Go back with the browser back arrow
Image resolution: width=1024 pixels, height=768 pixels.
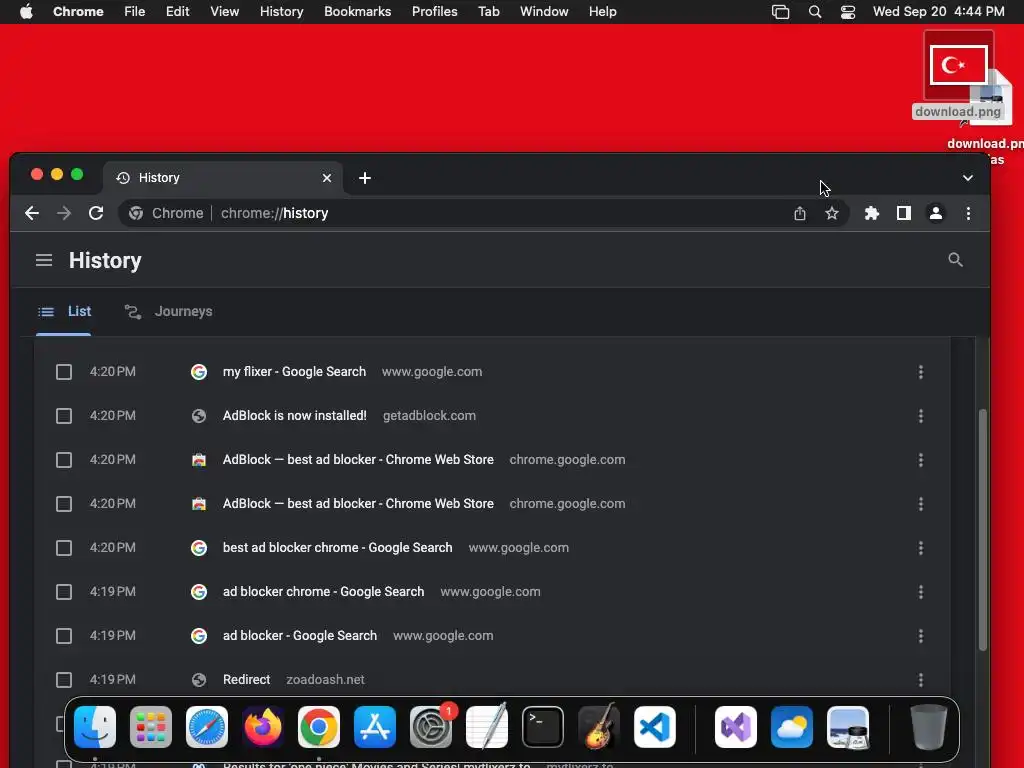click(31, 214)
